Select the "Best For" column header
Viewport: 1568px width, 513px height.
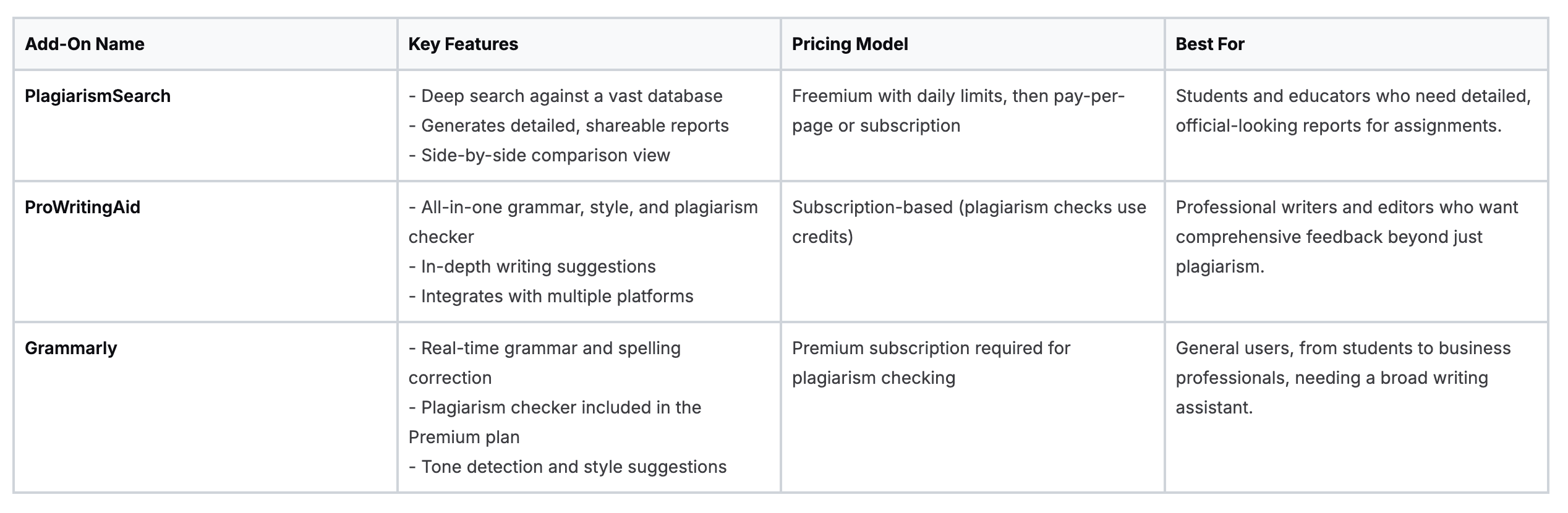pos(1209,44)
